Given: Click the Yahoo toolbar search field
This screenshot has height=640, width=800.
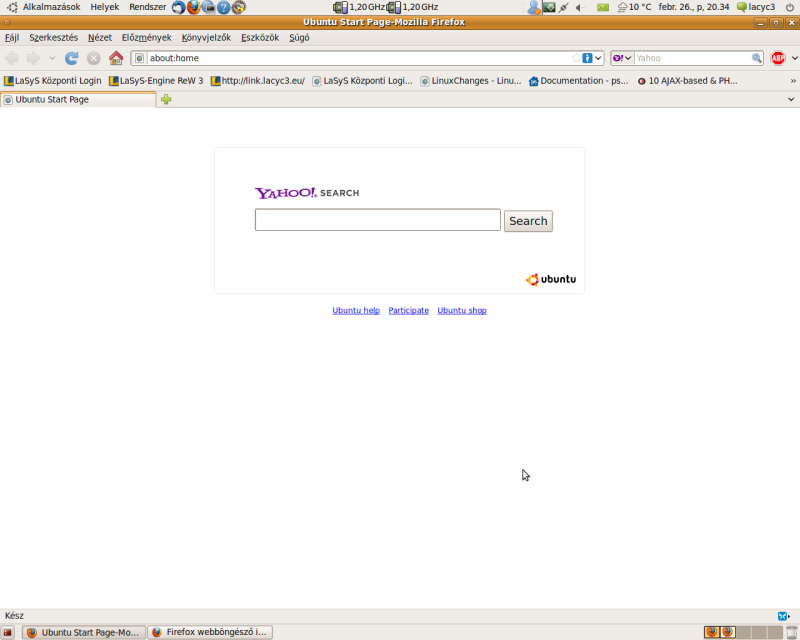Looking at the screenshot, I should tap(692, 58).
